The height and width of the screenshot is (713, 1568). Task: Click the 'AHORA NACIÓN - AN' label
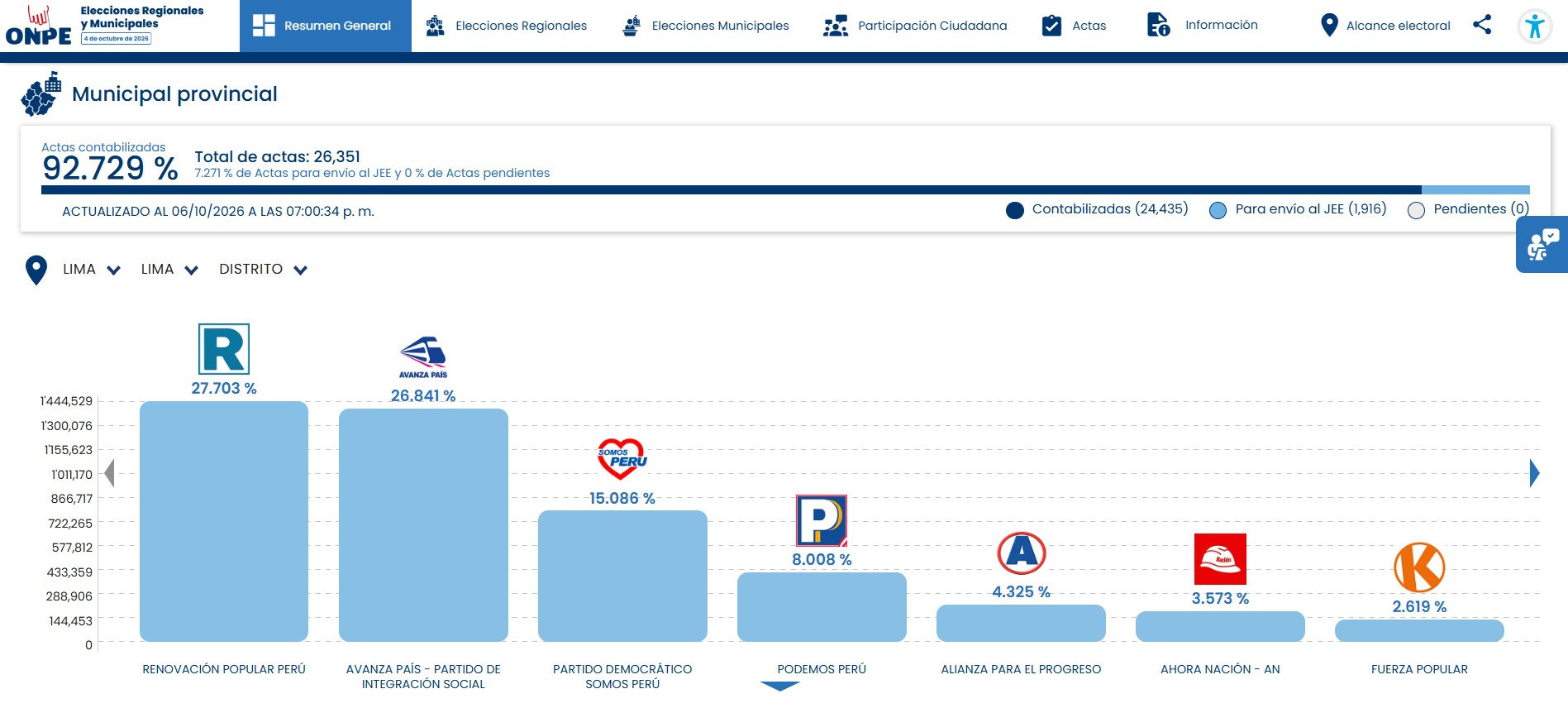point(1220,669)
